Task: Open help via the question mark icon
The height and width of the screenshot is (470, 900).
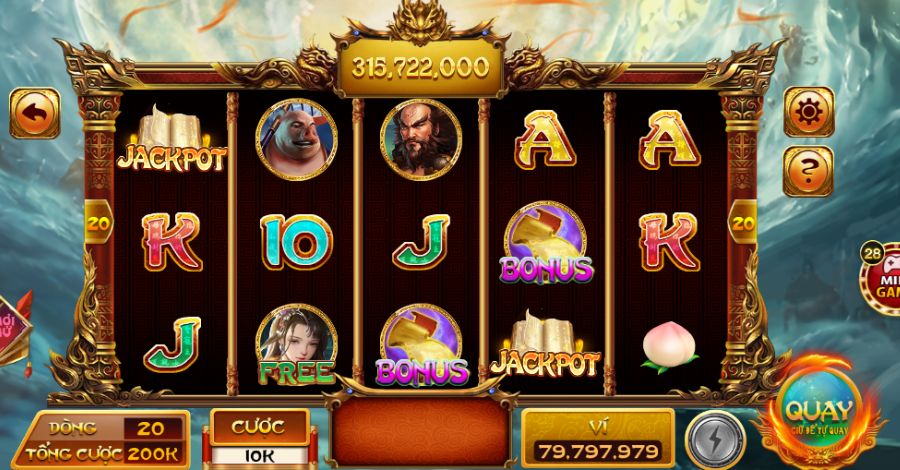Action: (808, 171)
